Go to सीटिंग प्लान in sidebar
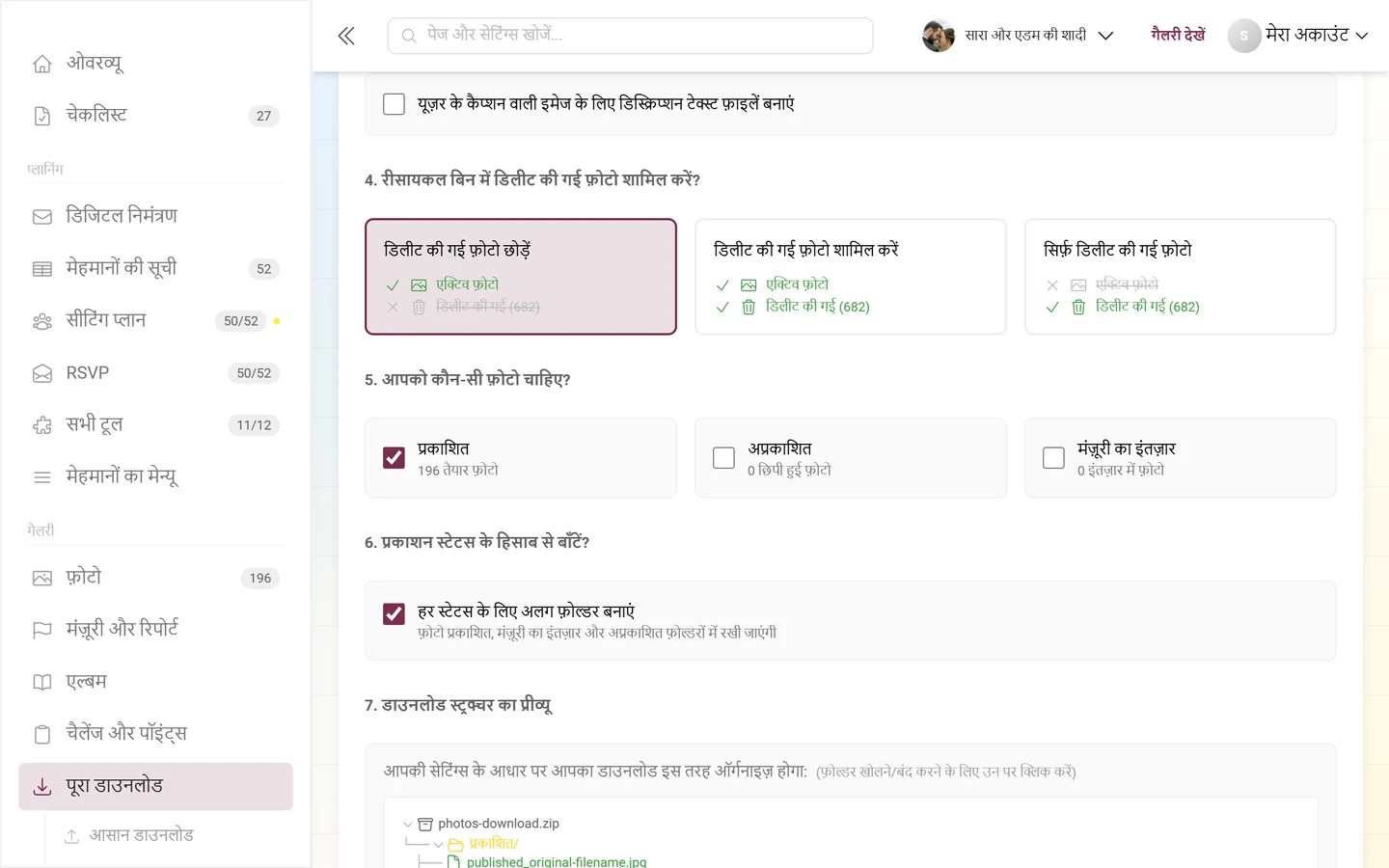 click(x=155, y=321)
